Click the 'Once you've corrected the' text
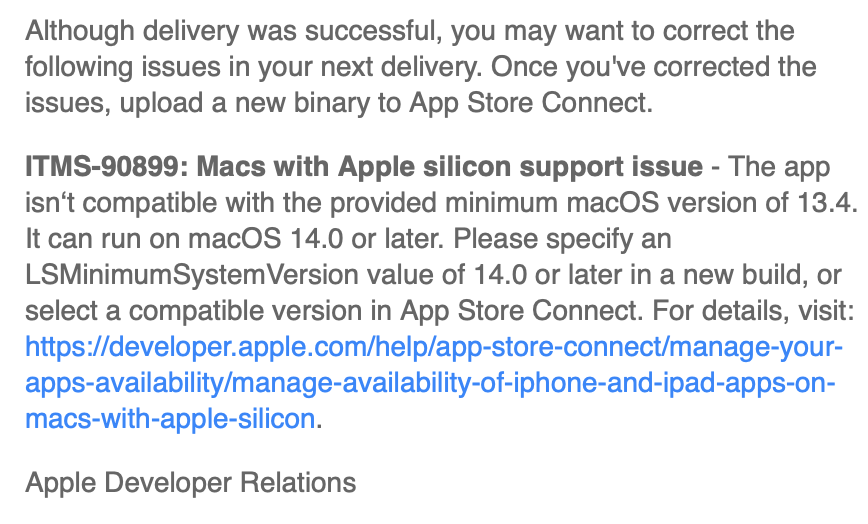Screen dimensions: 868x524 tap(654, 67)
